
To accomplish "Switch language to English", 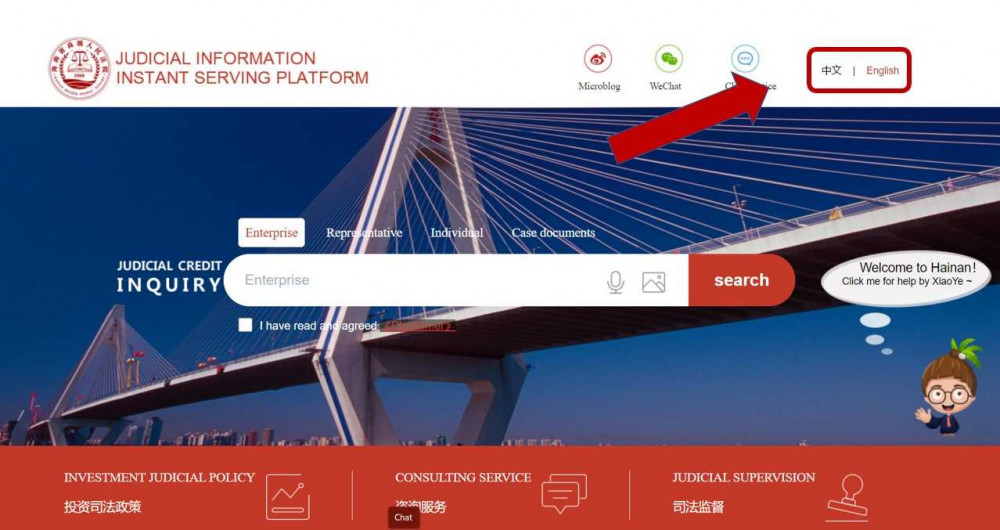I will coord(882,71).
